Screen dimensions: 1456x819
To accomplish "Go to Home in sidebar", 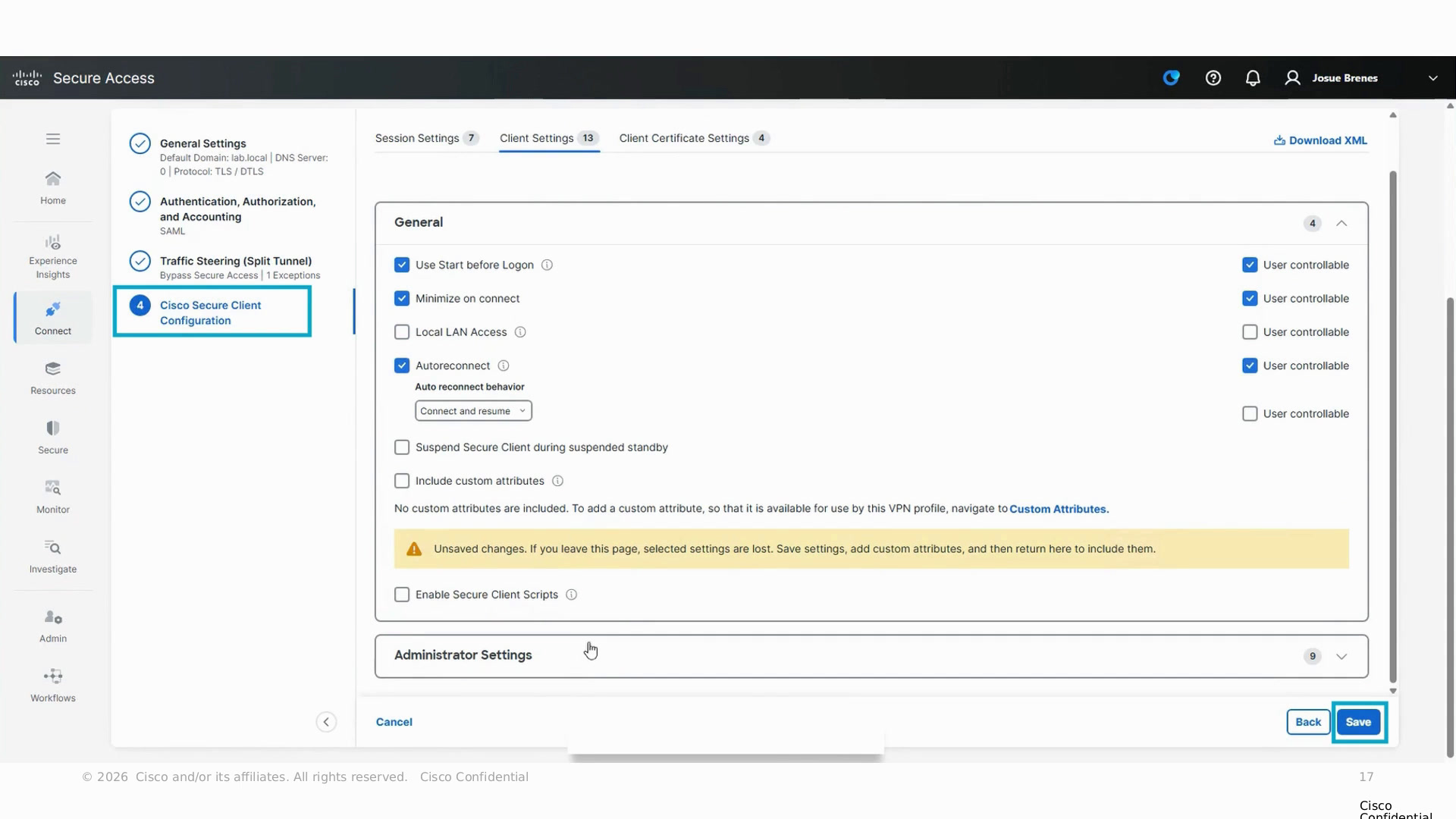I will pyautogui.click(x=52, y=187).
